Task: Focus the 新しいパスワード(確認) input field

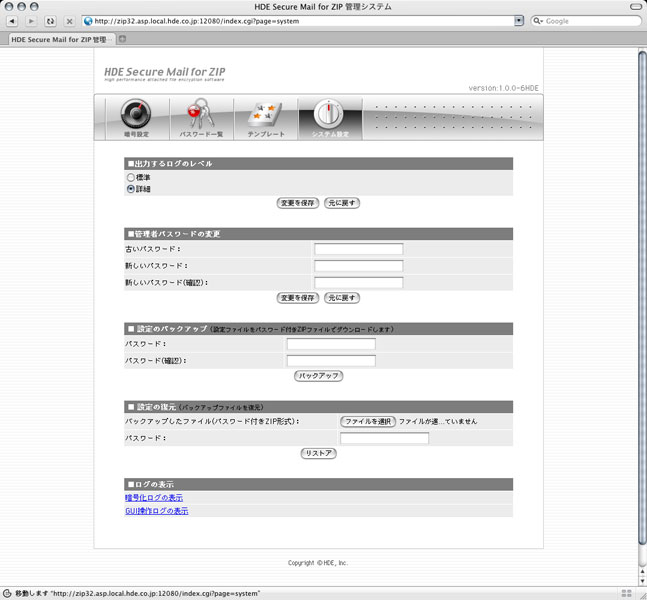Action: pyautogui.click(x=359, y=283)
